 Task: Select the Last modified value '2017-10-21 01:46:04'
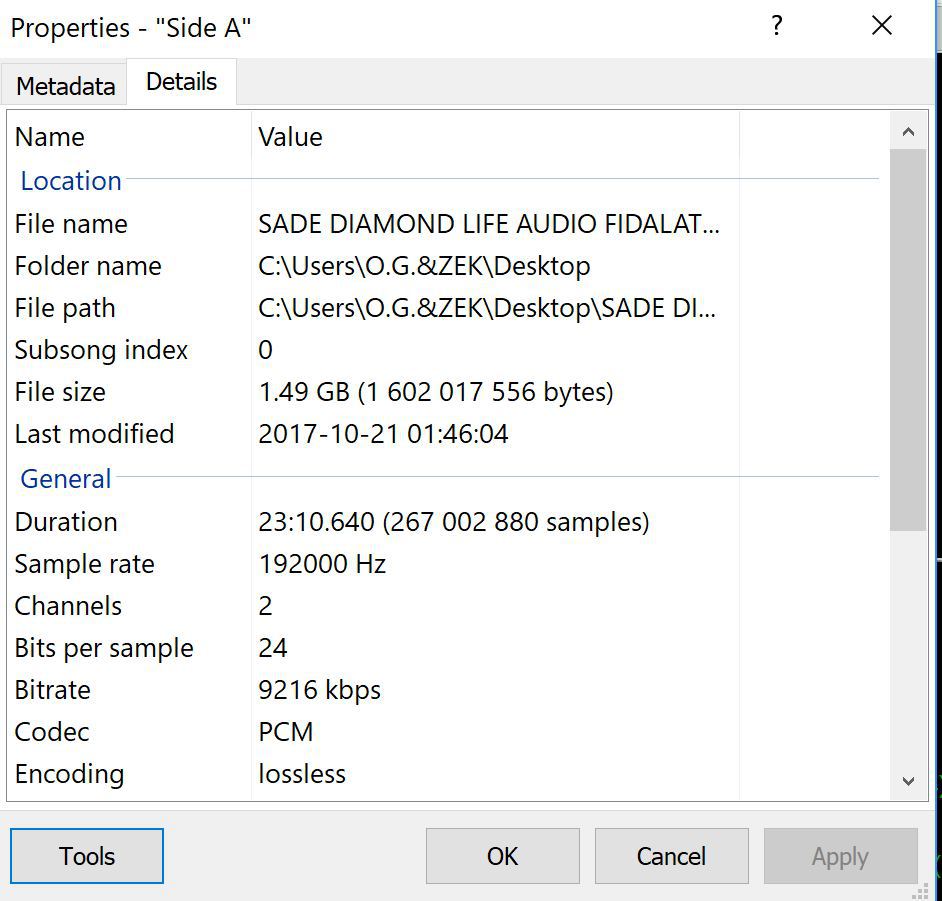pyautogui.click(x=383, y=434)
